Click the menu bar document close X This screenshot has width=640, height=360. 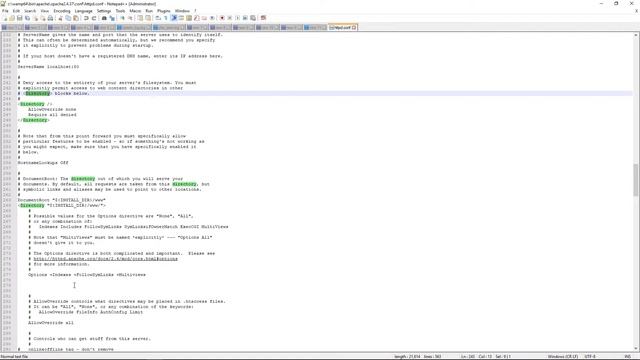[636, 11]
